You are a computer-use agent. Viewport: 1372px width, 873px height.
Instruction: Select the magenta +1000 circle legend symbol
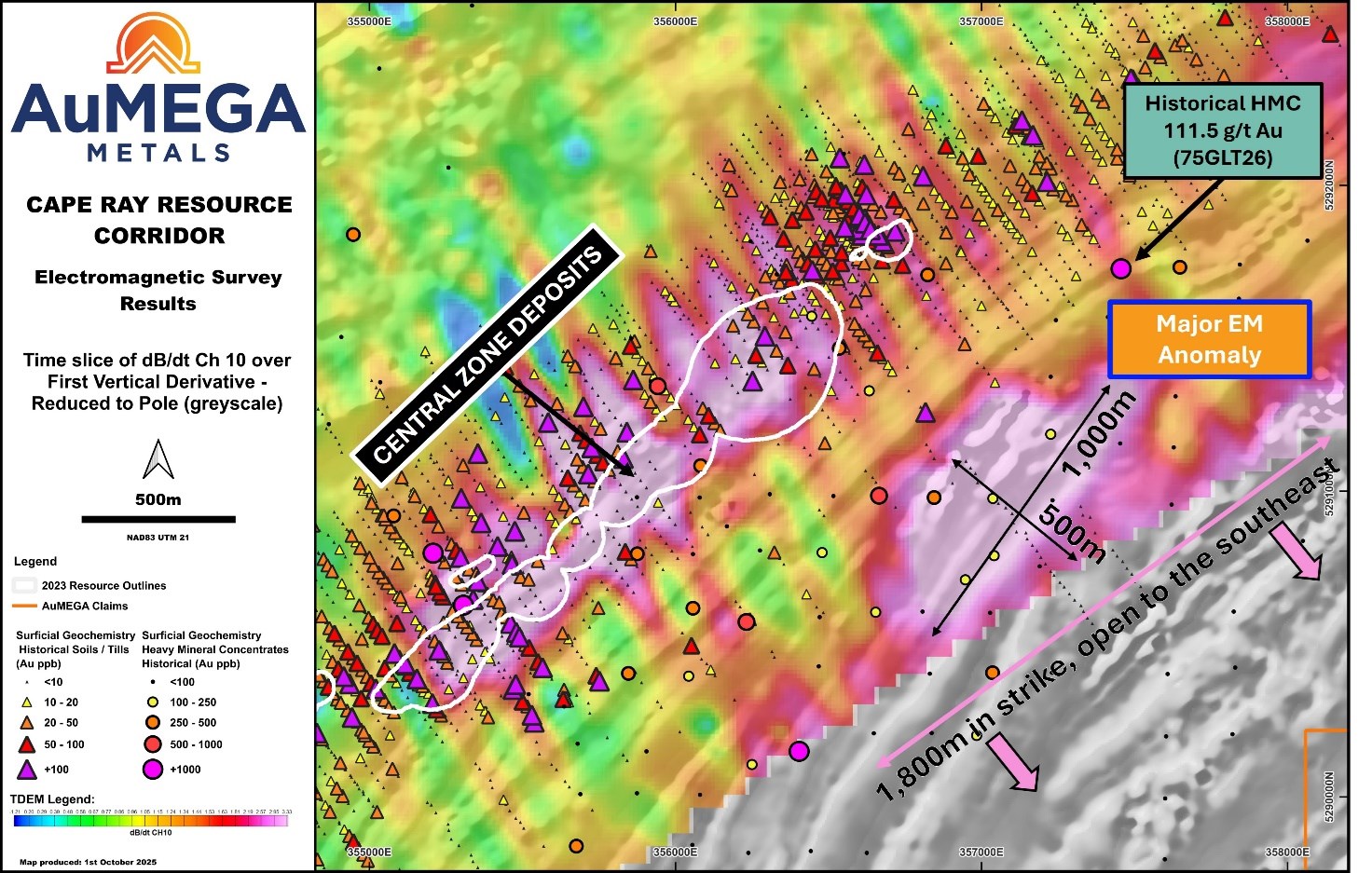click(153, 770)
